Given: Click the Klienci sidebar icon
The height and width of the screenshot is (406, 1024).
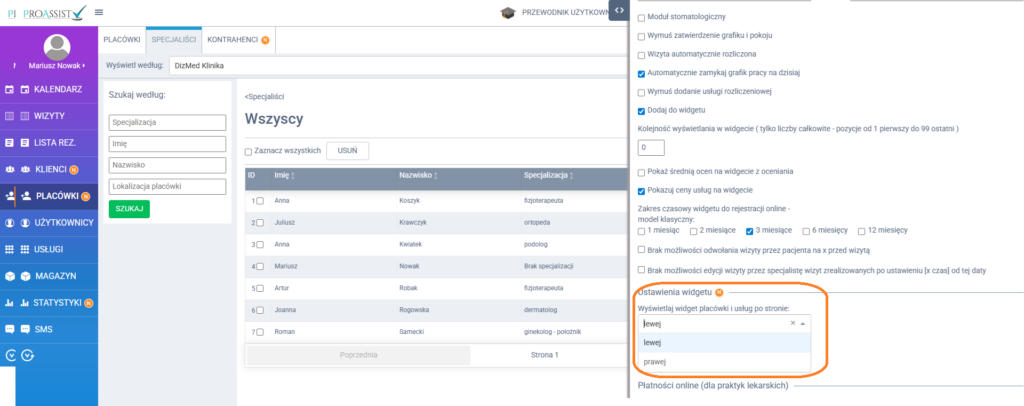Looking at the screenshot, I should 10,169.
